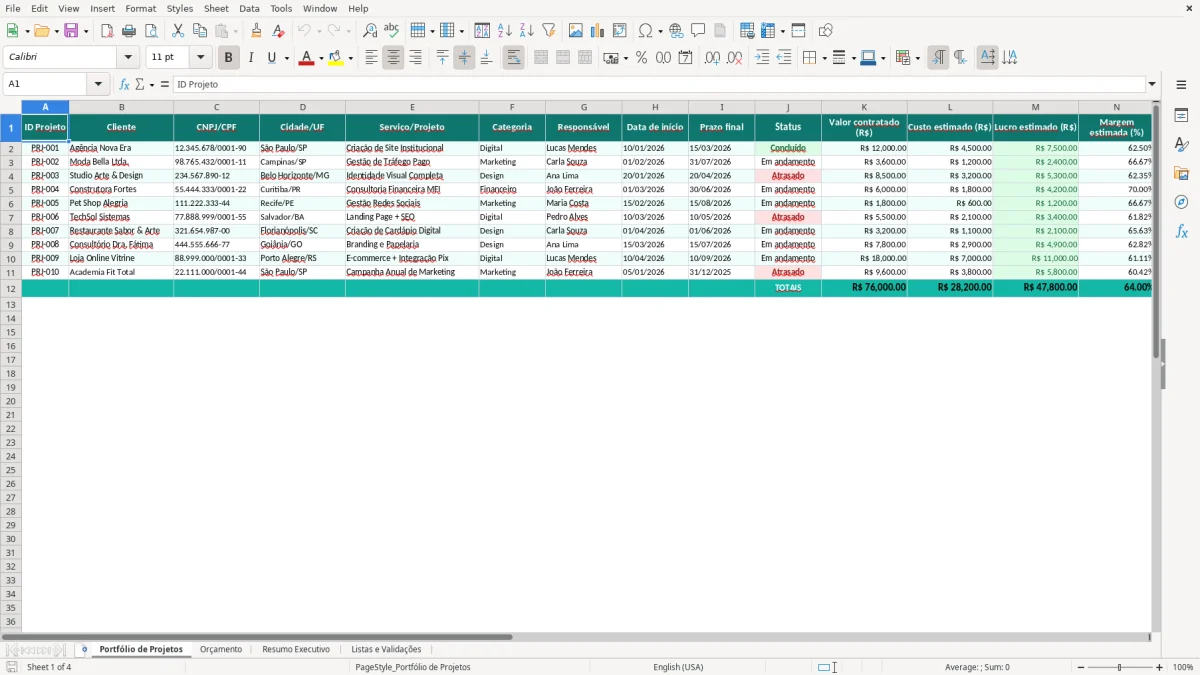
Task: Click the Draw Shapes icon
Action: [x=826, y=31]
